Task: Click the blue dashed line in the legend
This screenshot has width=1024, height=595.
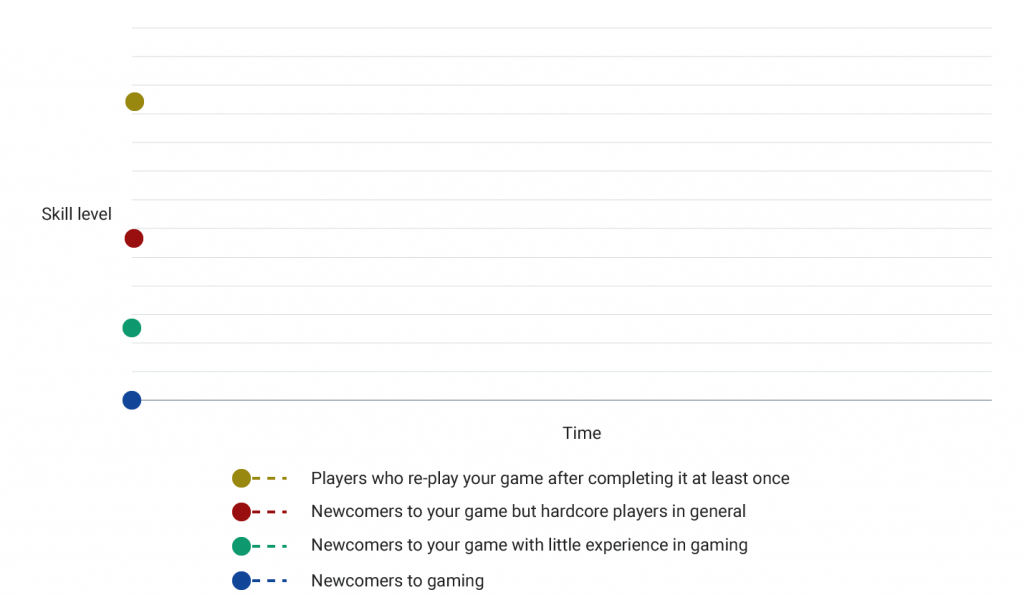Action: click(270, 581)
